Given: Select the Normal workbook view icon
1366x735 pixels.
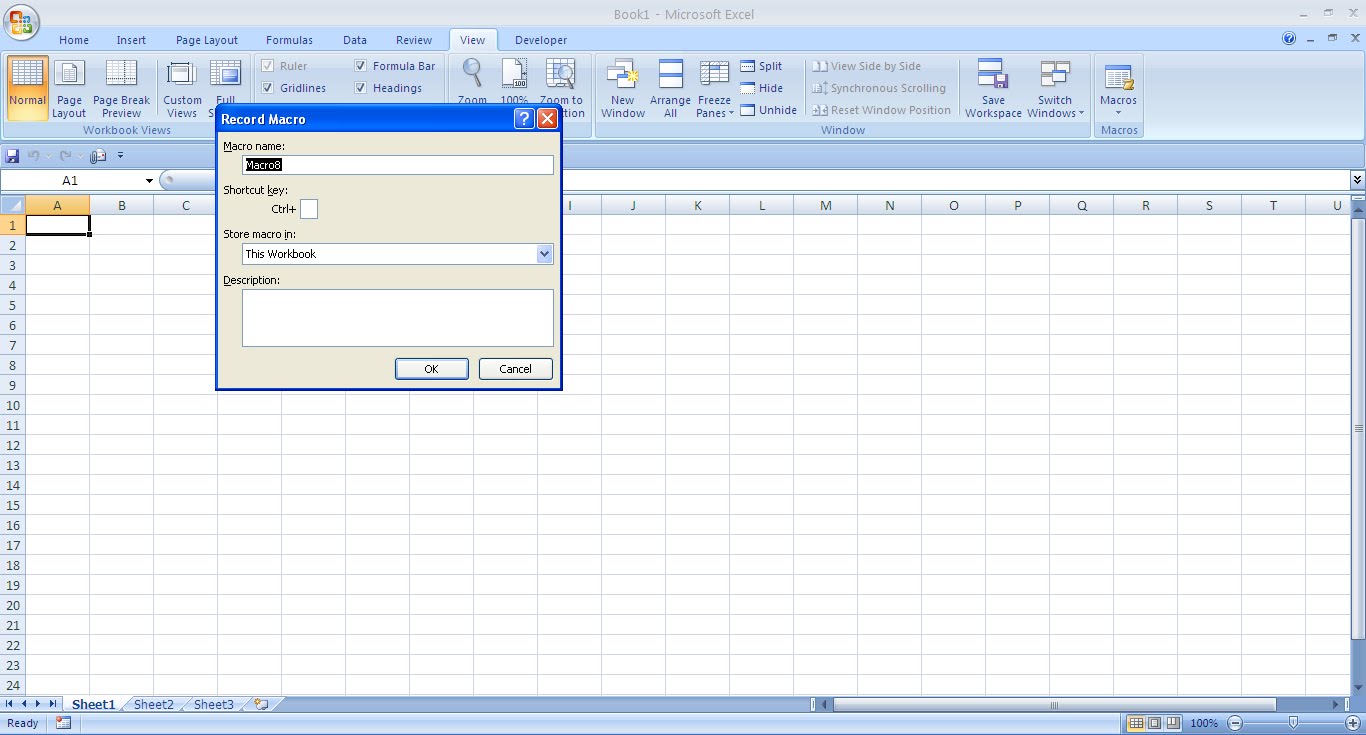Looking at the screenshot, I should [x=27, y=88].
